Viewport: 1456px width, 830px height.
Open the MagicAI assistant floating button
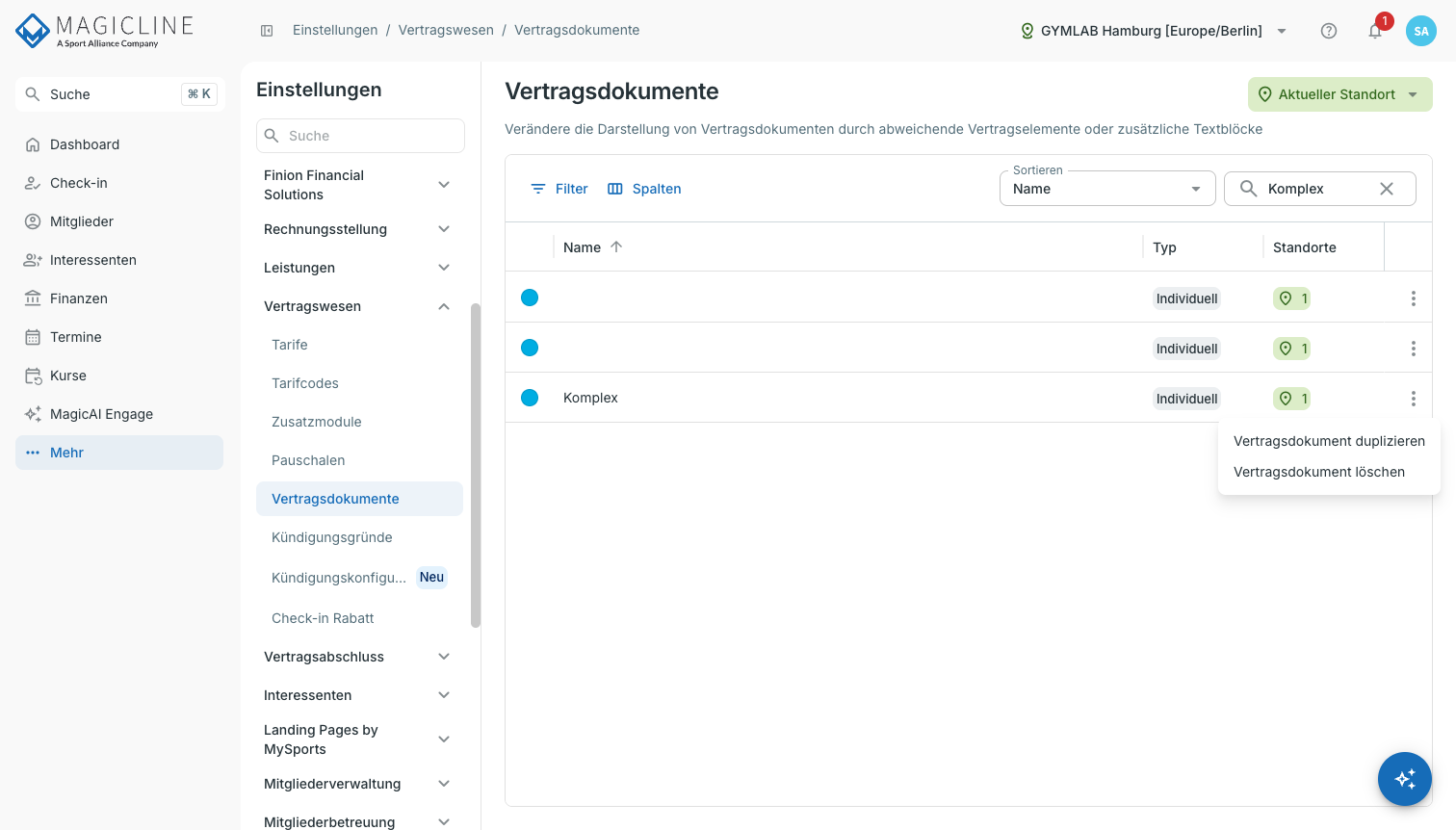1405,779
